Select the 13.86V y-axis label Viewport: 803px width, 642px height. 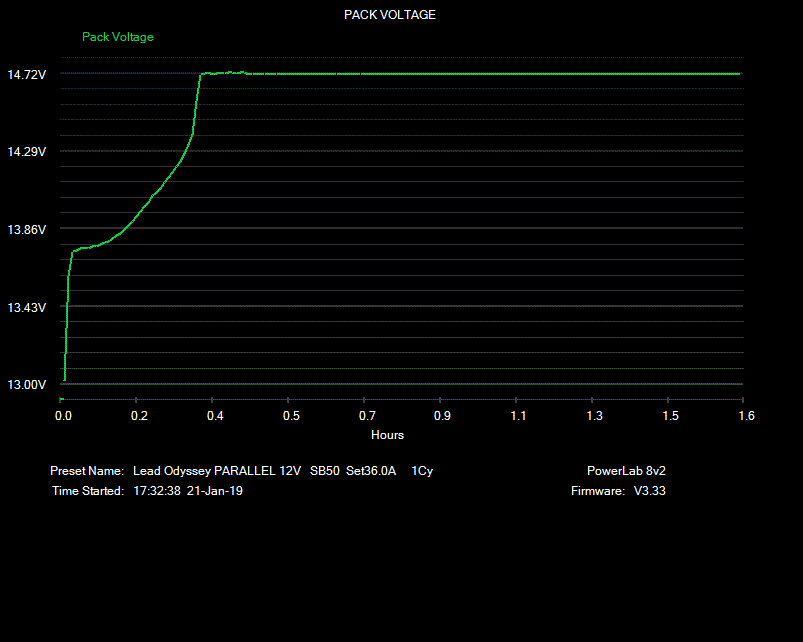point(27,230)
